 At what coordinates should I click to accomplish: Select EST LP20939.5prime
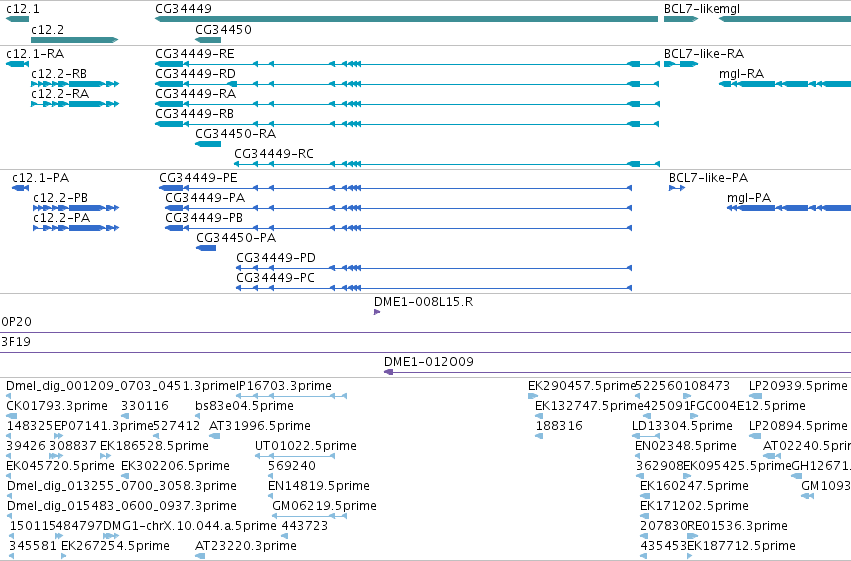pyautogui.click(x=755, y=396)
